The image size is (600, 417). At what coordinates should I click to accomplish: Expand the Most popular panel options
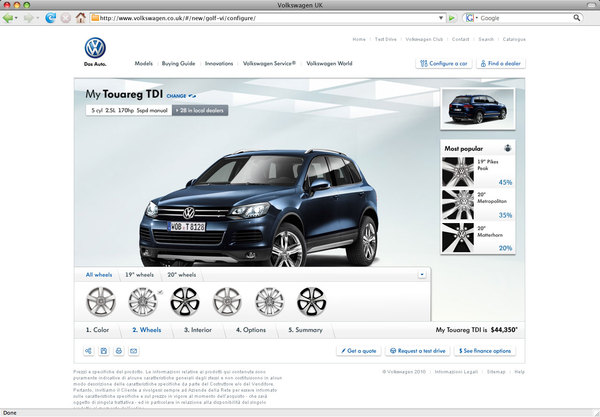click(507, 148)
